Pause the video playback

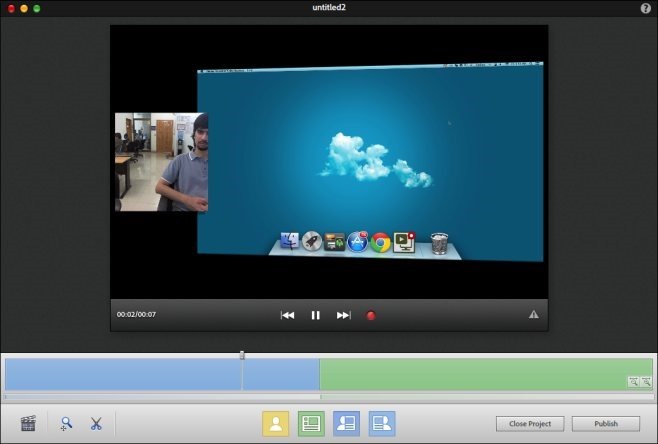315,315
